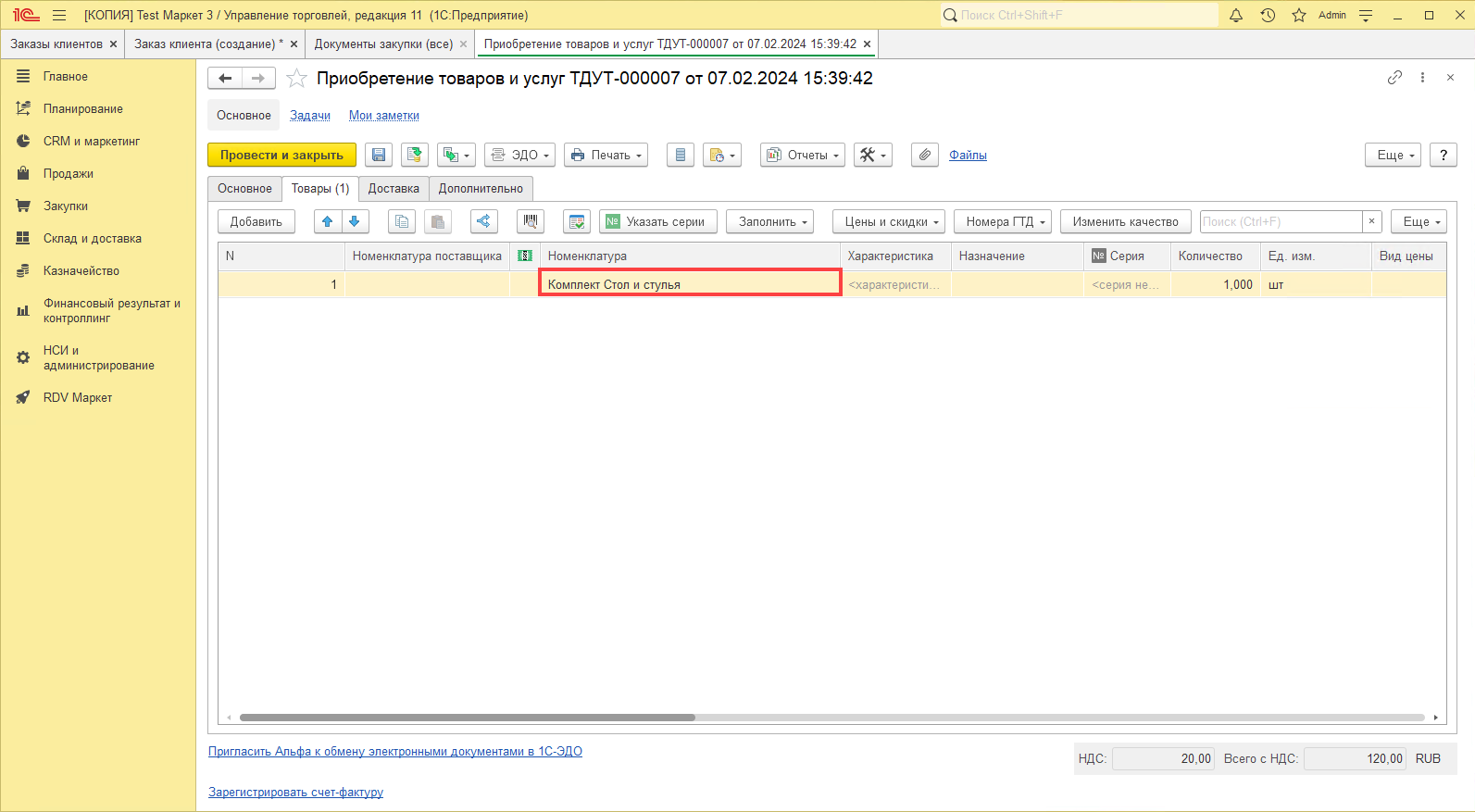Click the paste rows icon

438,221
